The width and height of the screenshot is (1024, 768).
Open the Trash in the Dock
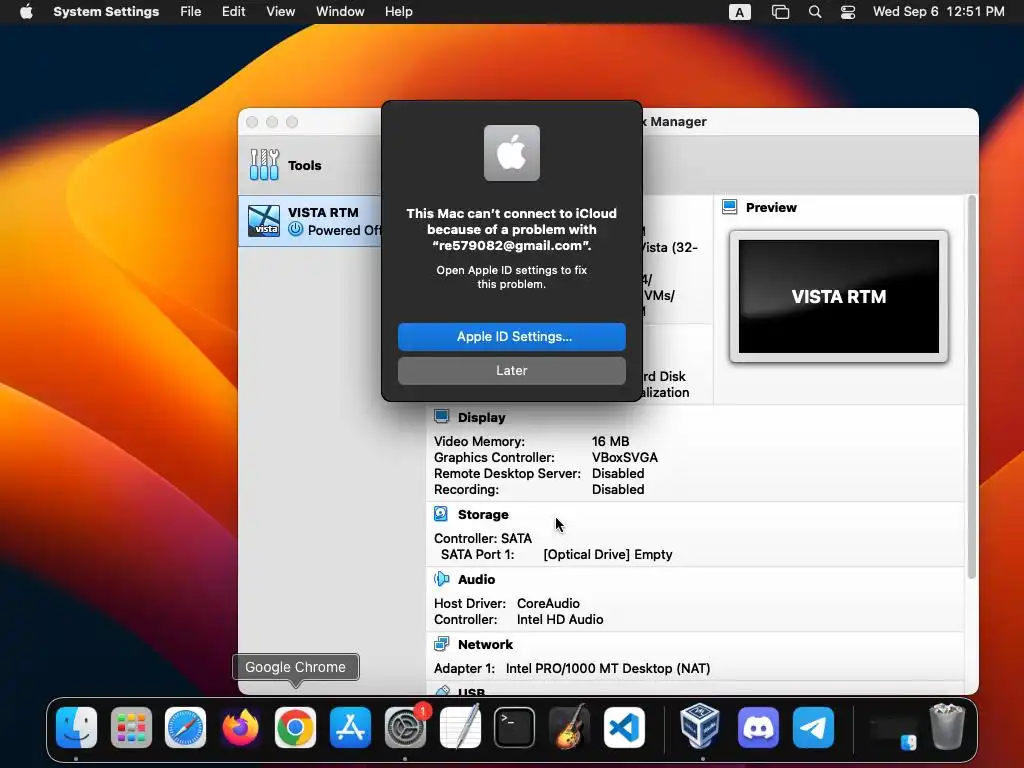click(947, 727)
